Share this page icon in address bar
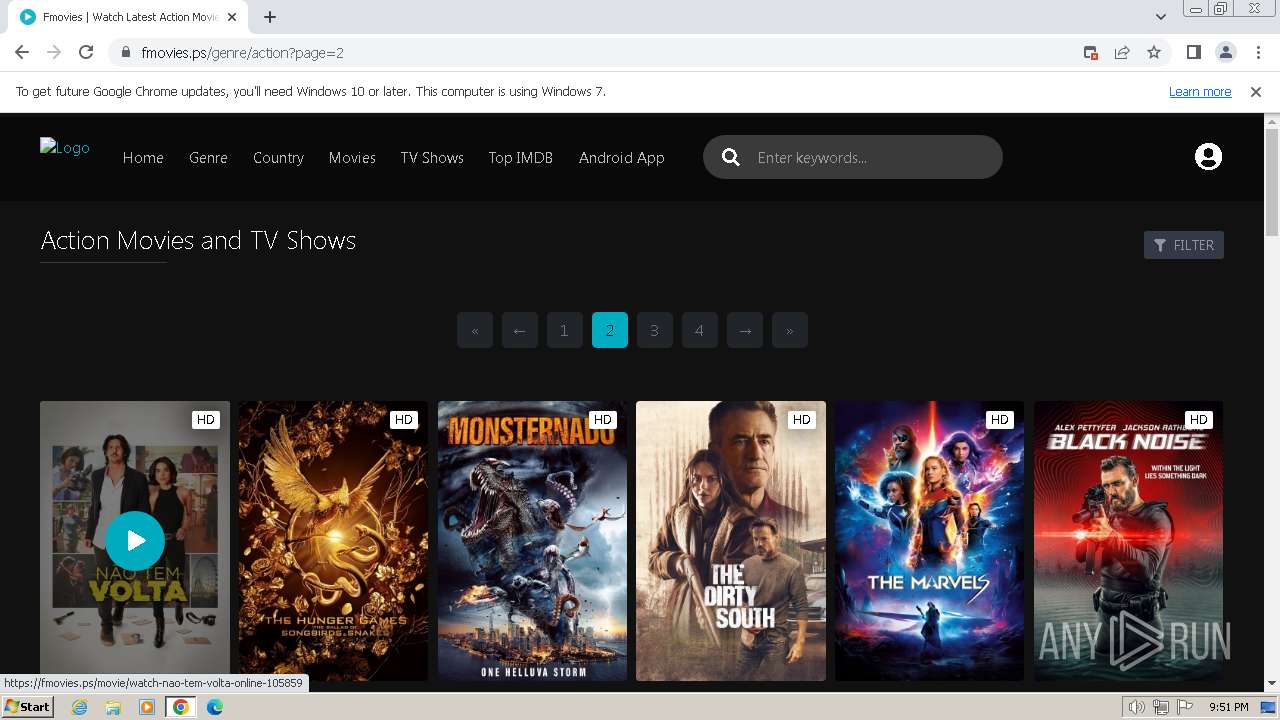Viewport: 1280px width, 720px height. 1122,52
